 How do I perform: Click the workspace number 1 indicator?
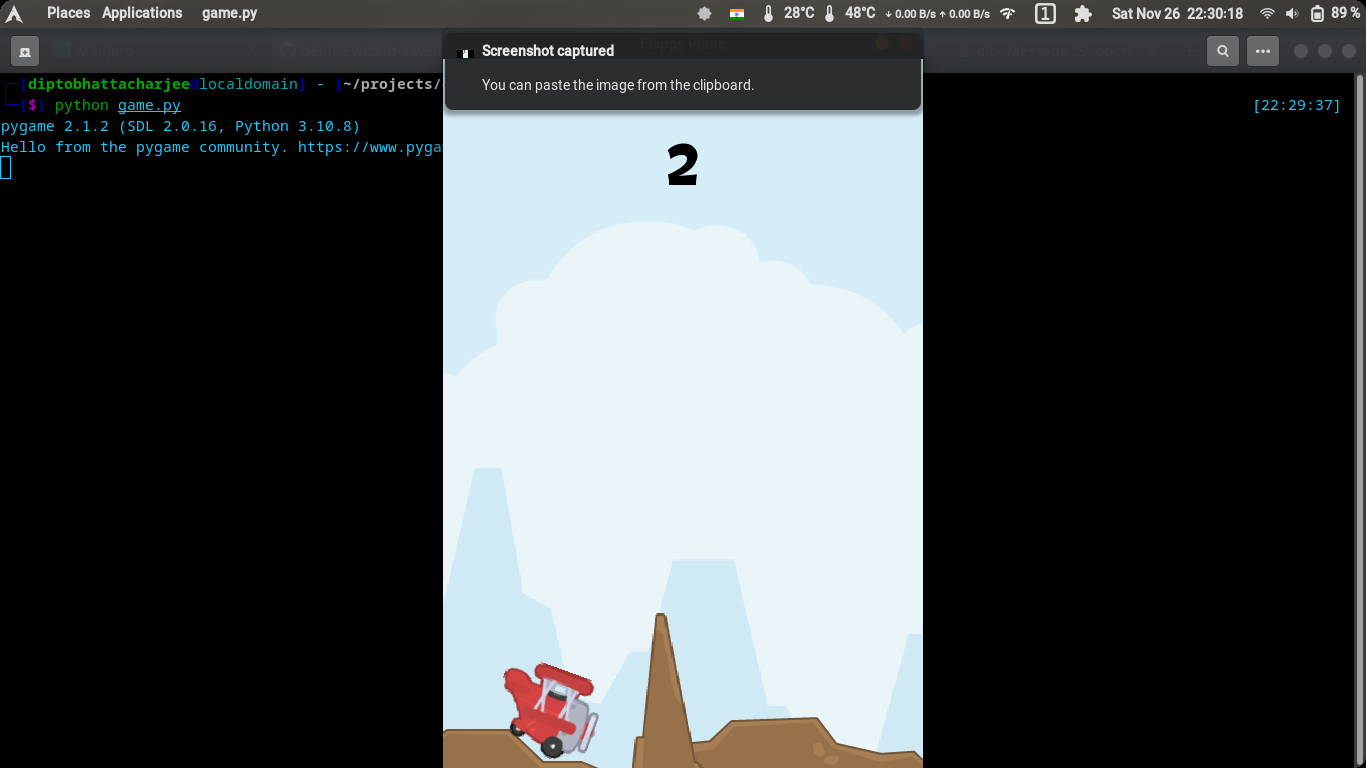(x=1044, y=14)
